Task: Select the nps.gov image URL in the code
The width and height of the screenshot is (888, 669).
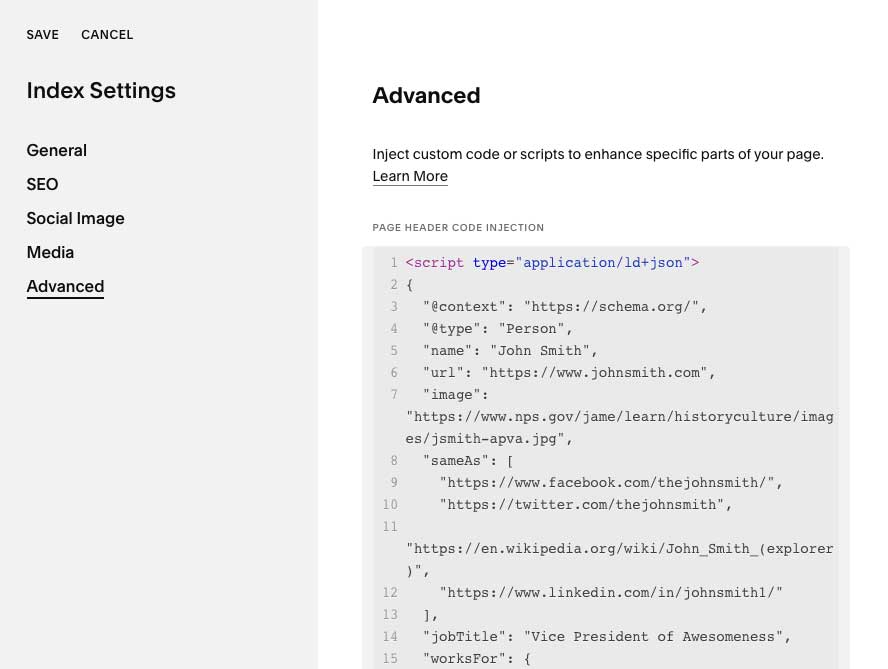Action: pyautogui.click(x=620, y=417)
